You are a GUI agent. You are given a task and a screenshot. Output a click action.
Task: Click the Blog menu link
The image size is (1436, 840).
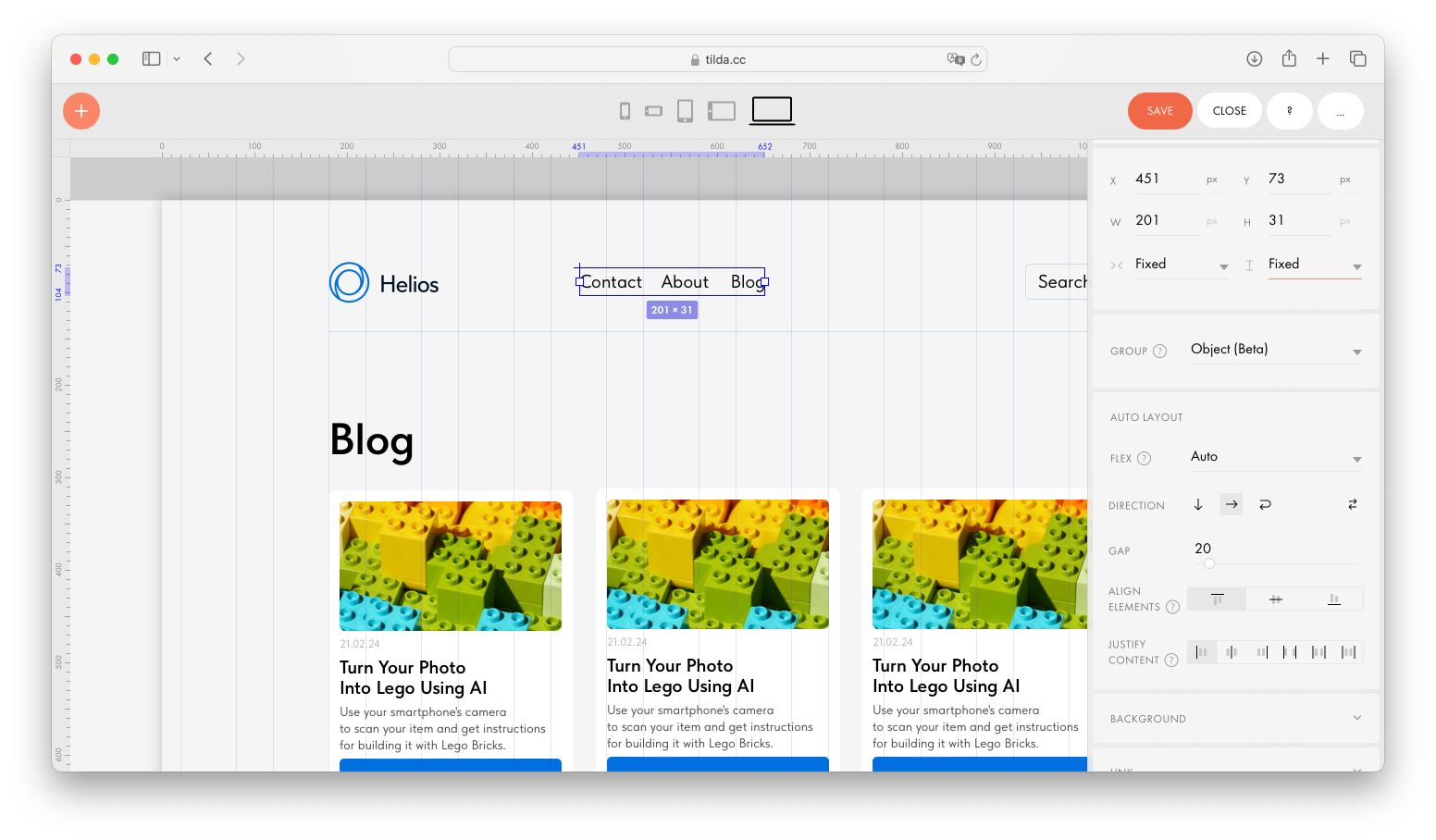(x=746, y=281)
